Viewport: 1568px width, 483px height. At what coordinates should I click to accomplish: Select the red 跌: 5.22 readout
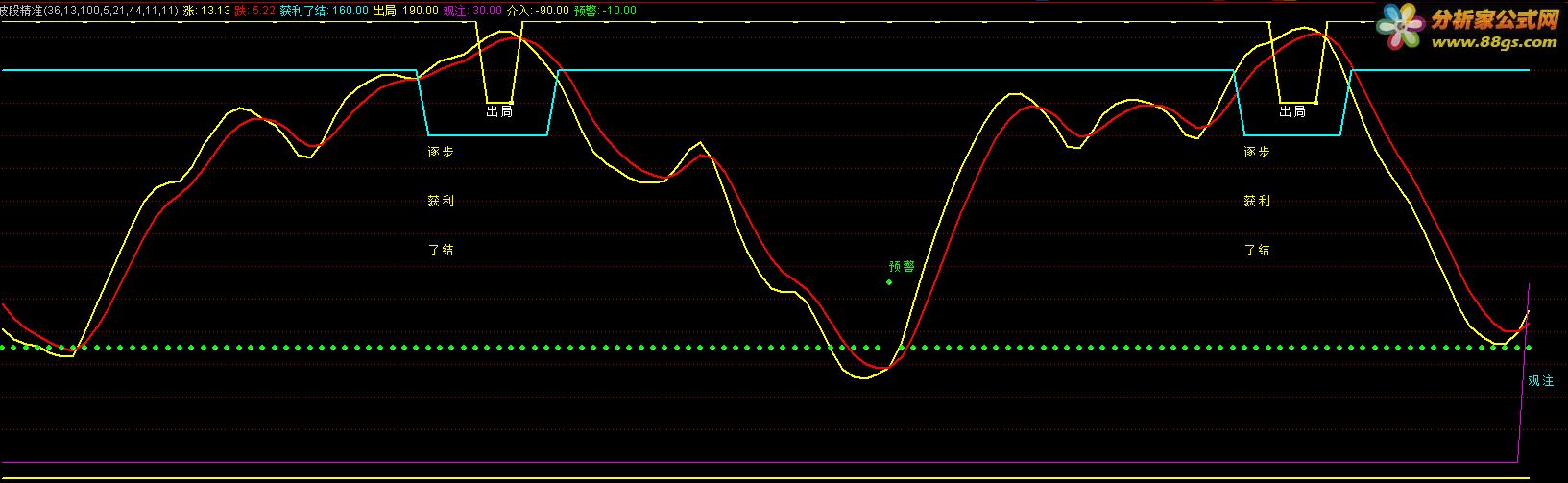point(255,10)
